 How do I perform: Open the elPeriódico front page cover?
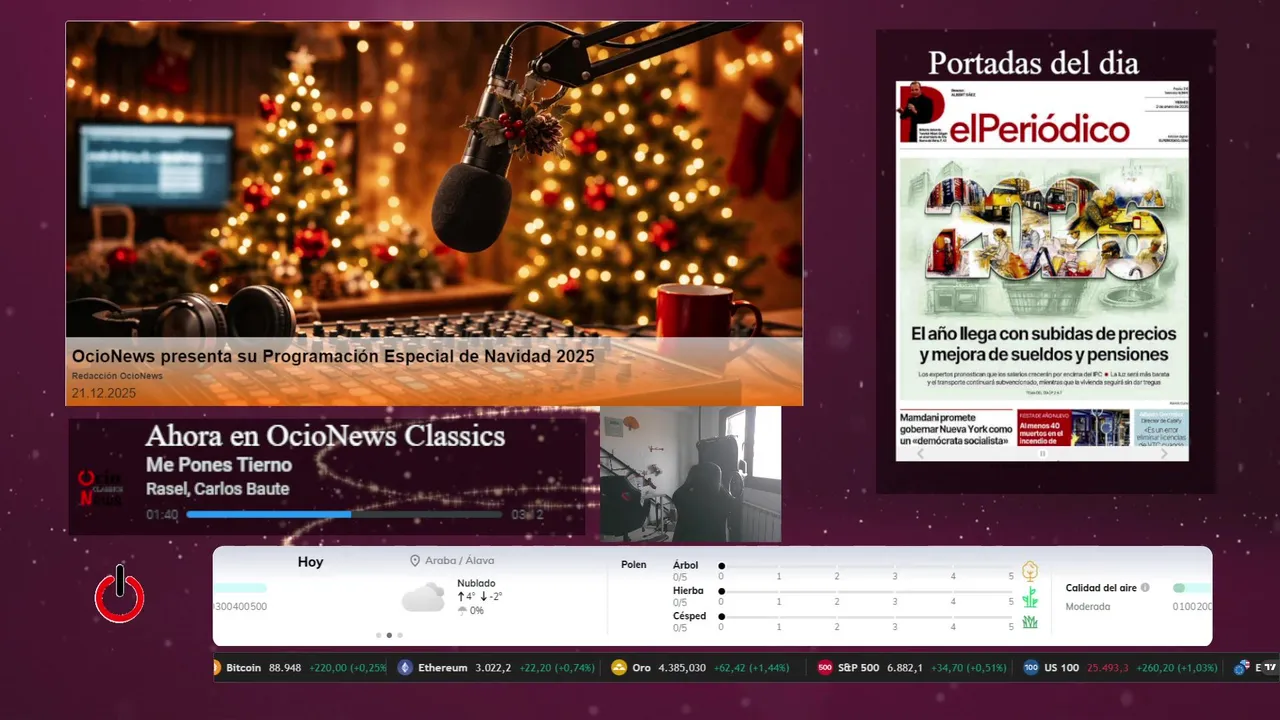1042,270
